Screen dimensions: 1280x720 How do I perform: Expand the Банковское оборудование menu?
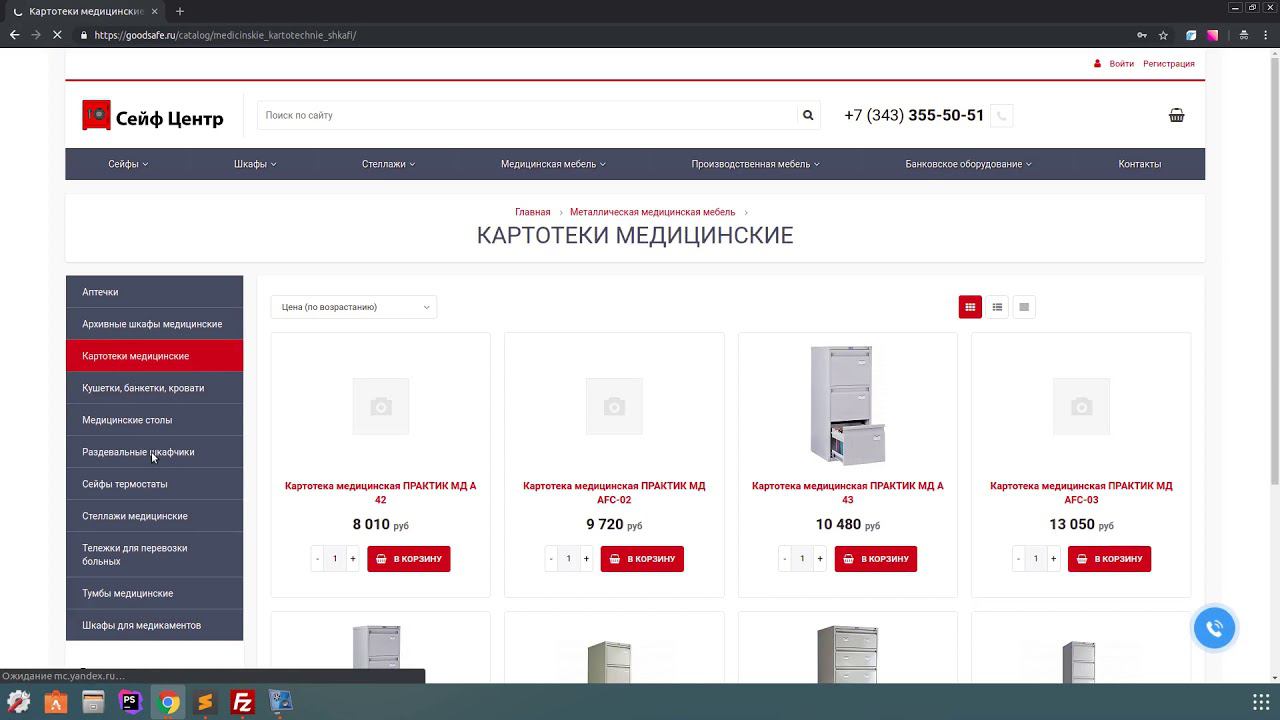point(968,164)
